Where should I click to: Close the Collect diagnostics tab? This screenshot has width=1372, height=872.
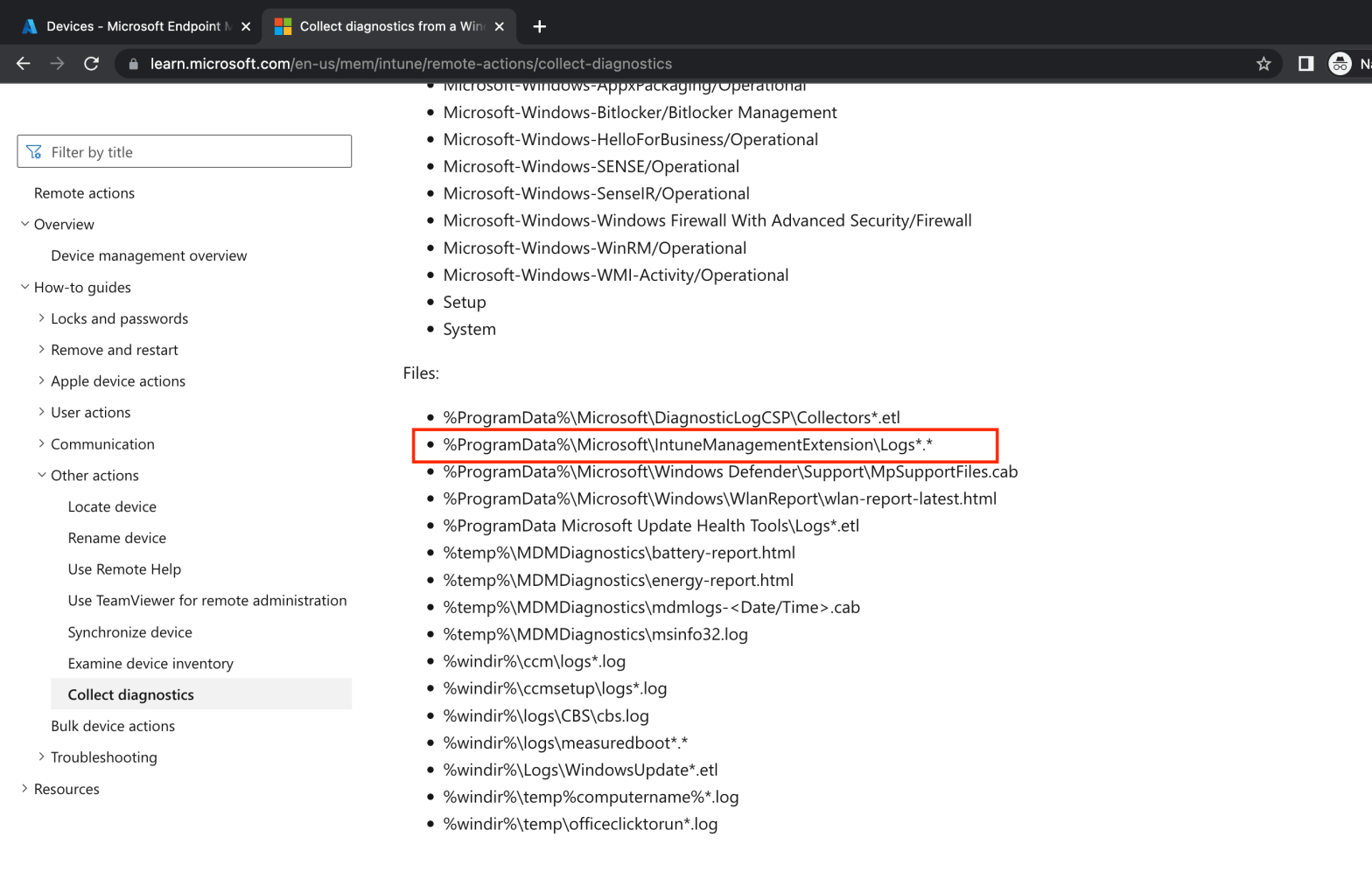pyautogui.click(x=500, y=26)
